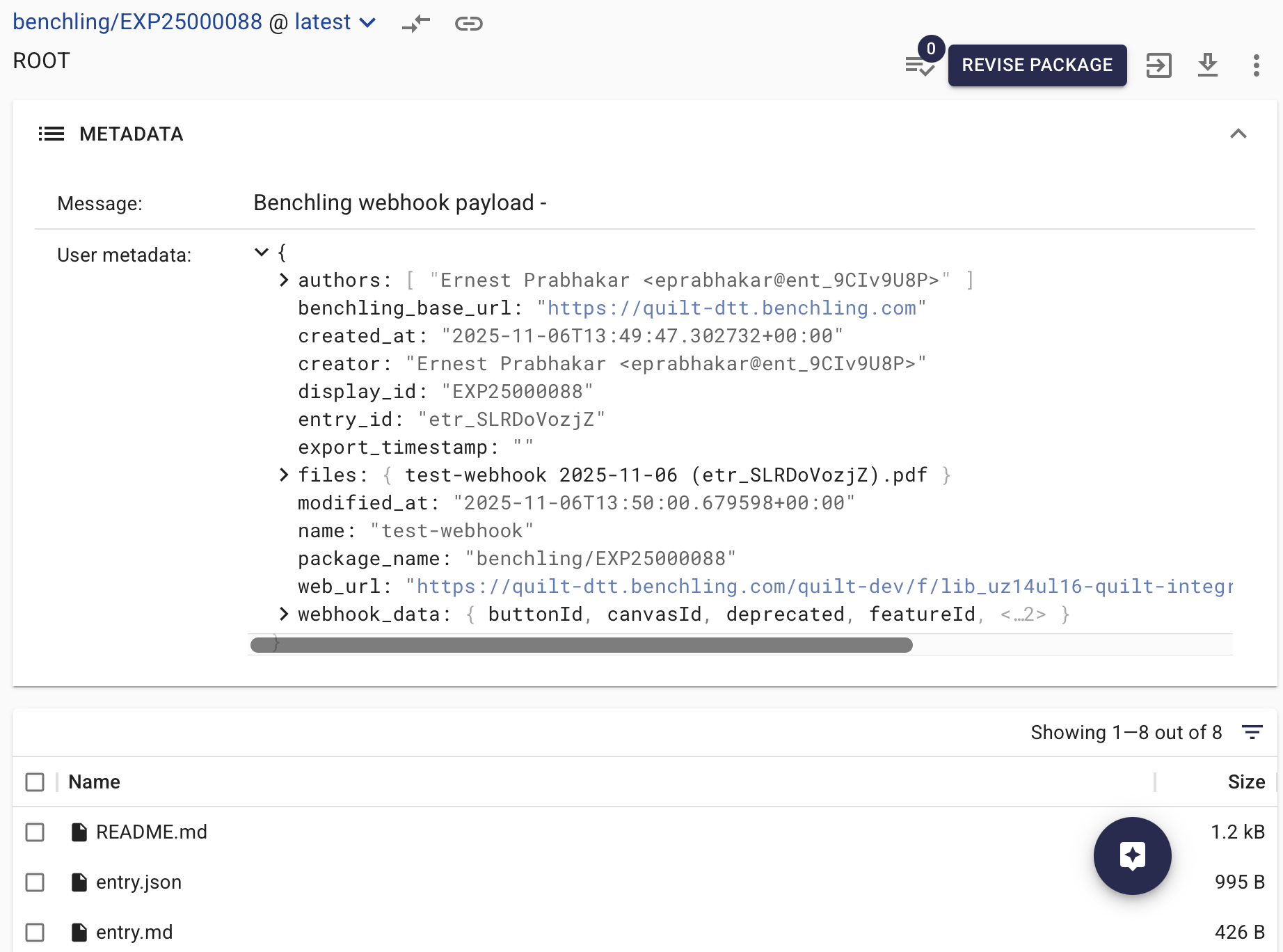
Task: Open the web_url Benchling link
Action: (x=824, y=586)
